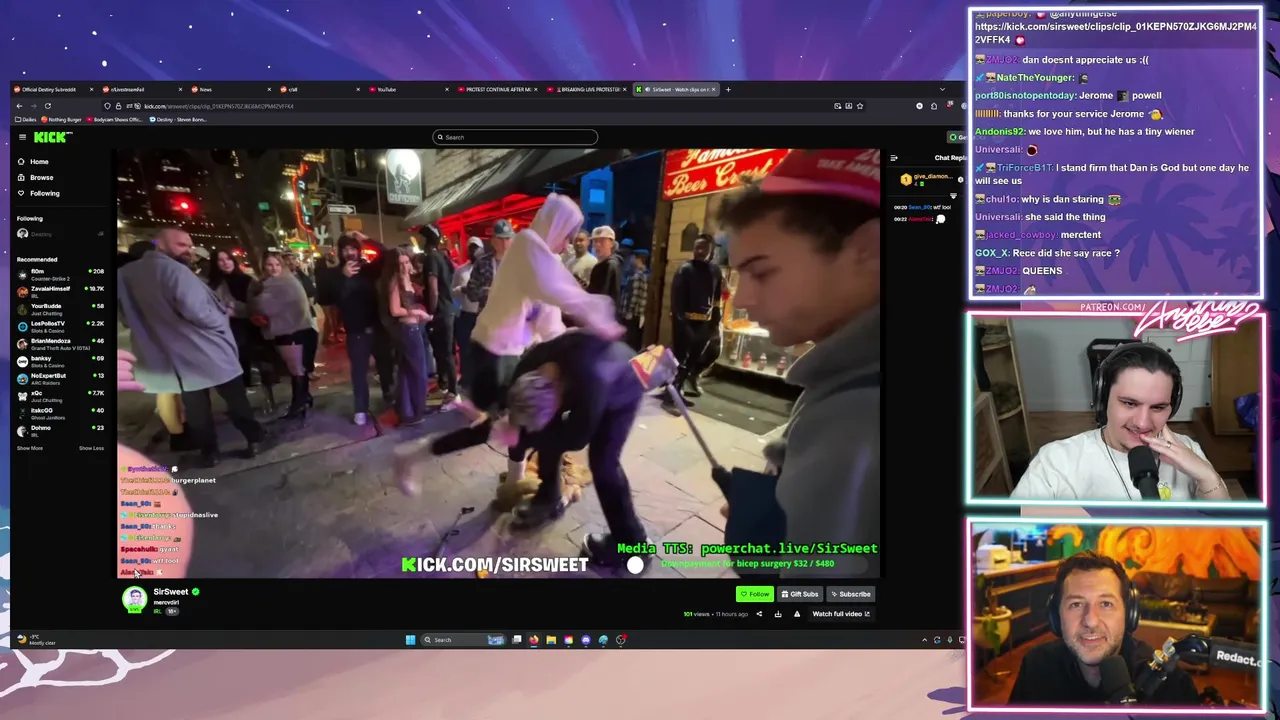Click the Subscribe button
Image resolution: width=1280 pixels, height=720 pixels.
coord(850,594)
